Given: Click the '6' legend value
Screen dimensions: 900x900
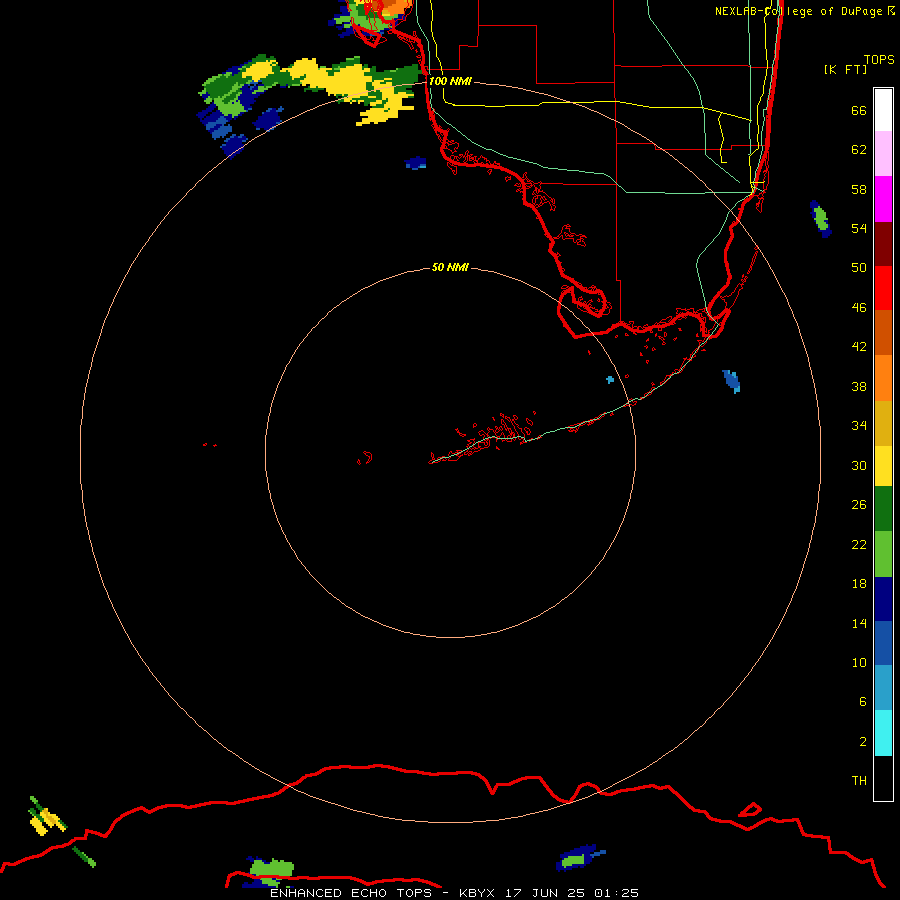Looking at the screenshot, I should point(863,701).
